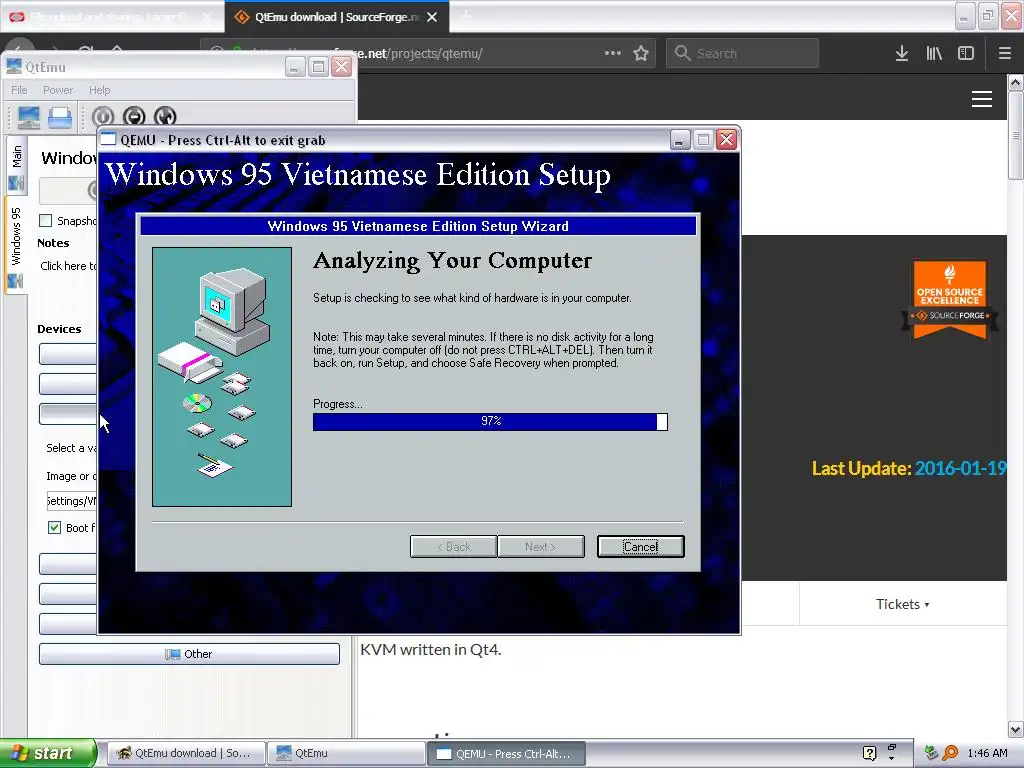Click the Notes 'Click here to' text in QtEmu
This screenshot has height=768, width=1024.
68,266
